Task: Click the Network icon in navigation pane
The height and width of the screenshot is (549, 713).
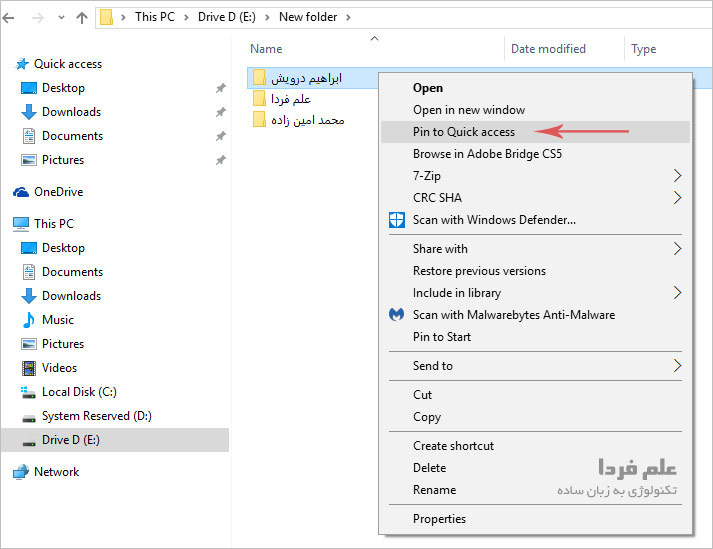Action: 21,472
